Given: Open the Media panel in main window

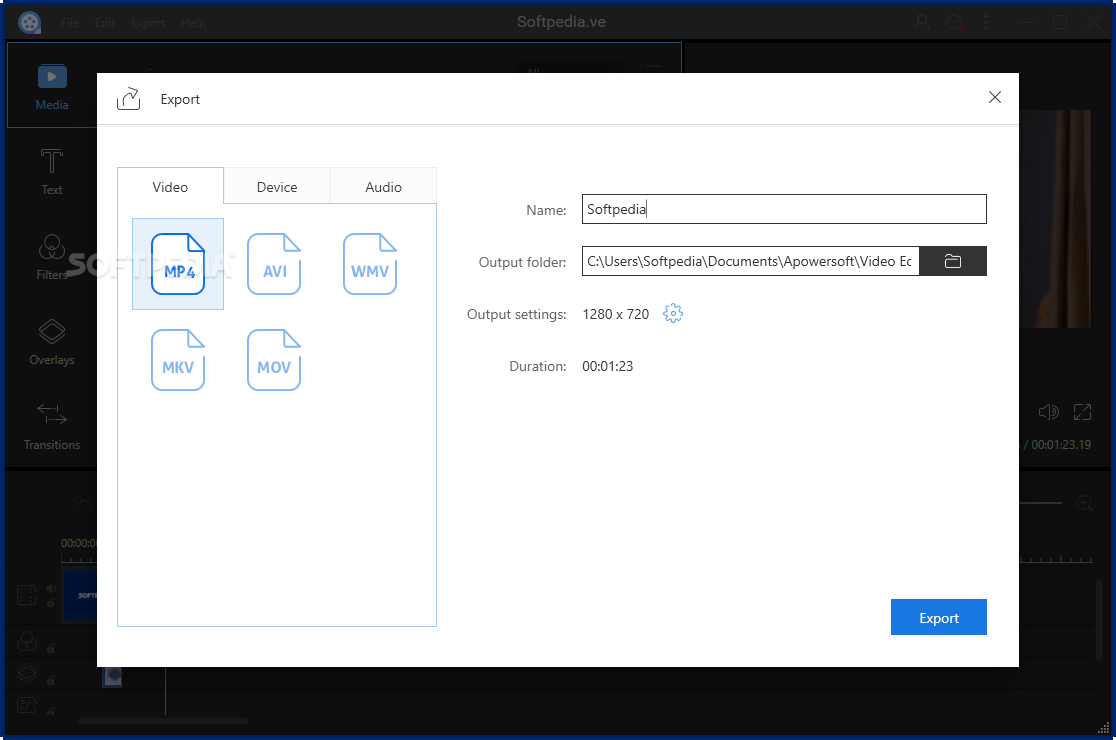Looking at the screenshot, I should coord(52,87).
